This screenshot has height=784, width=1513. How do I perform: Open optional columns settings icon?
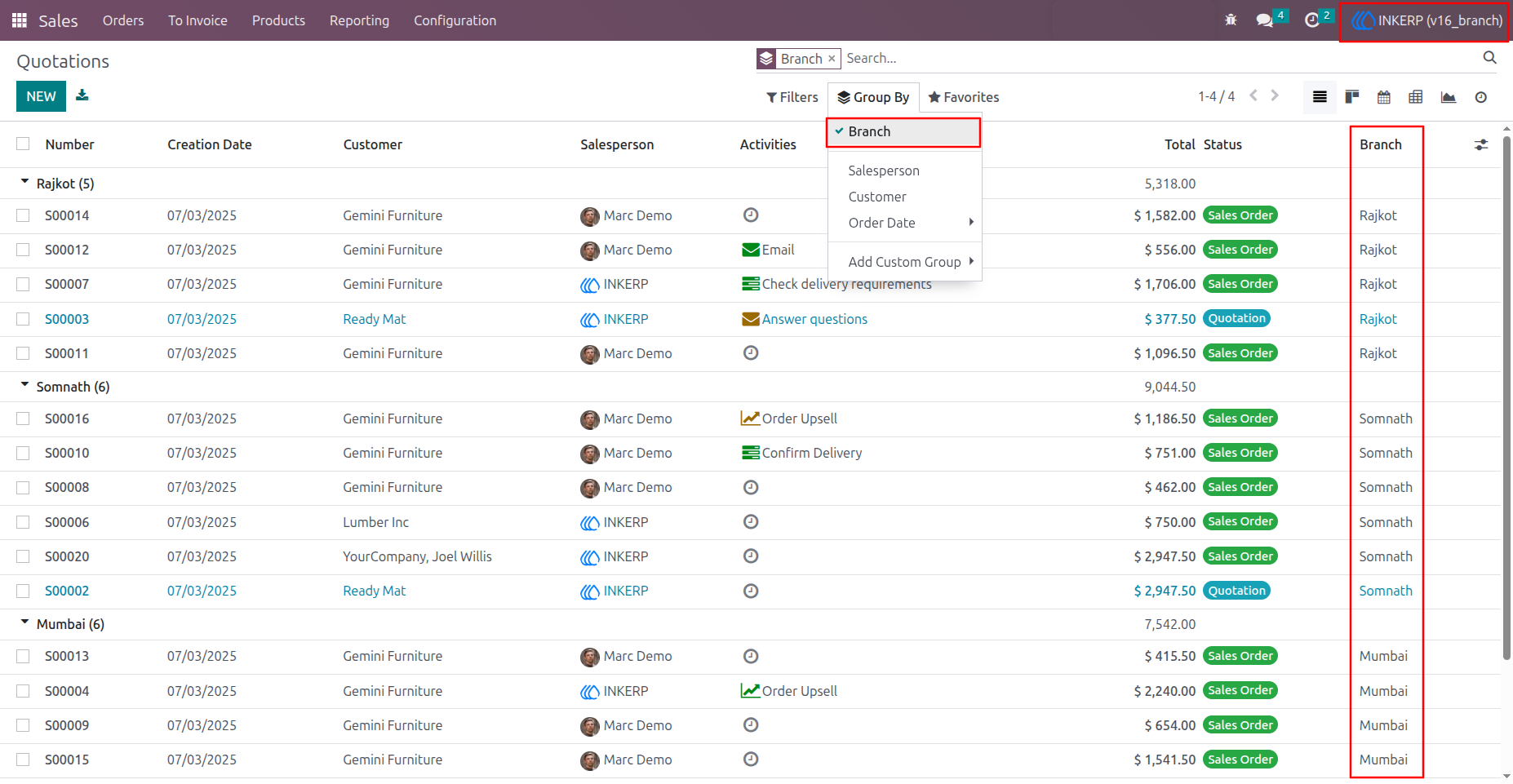pos(1481,144)
